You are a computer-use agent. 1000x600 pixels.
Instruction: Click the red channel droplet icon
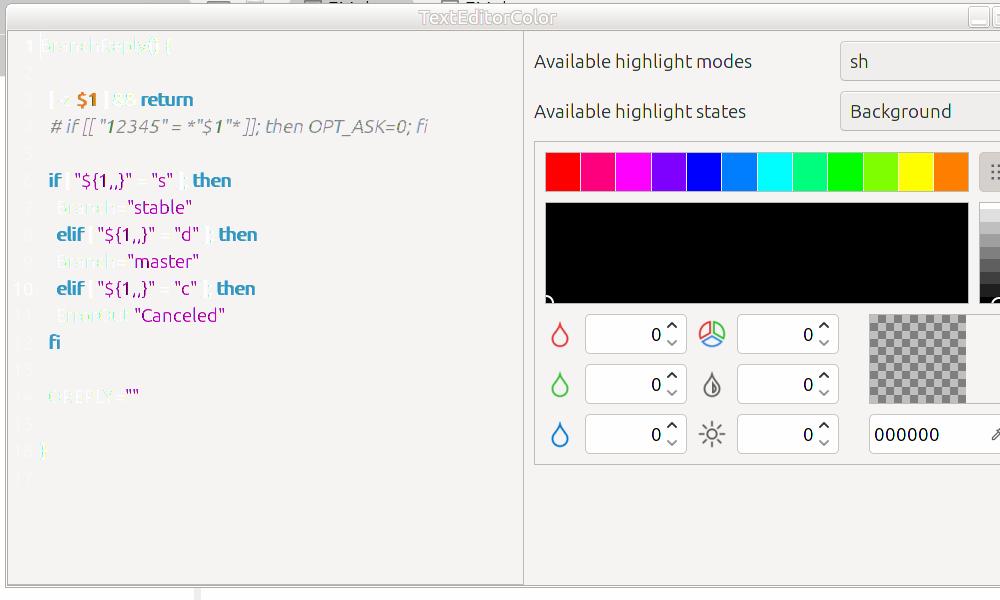pyautogui.click(x=560, y=335)
